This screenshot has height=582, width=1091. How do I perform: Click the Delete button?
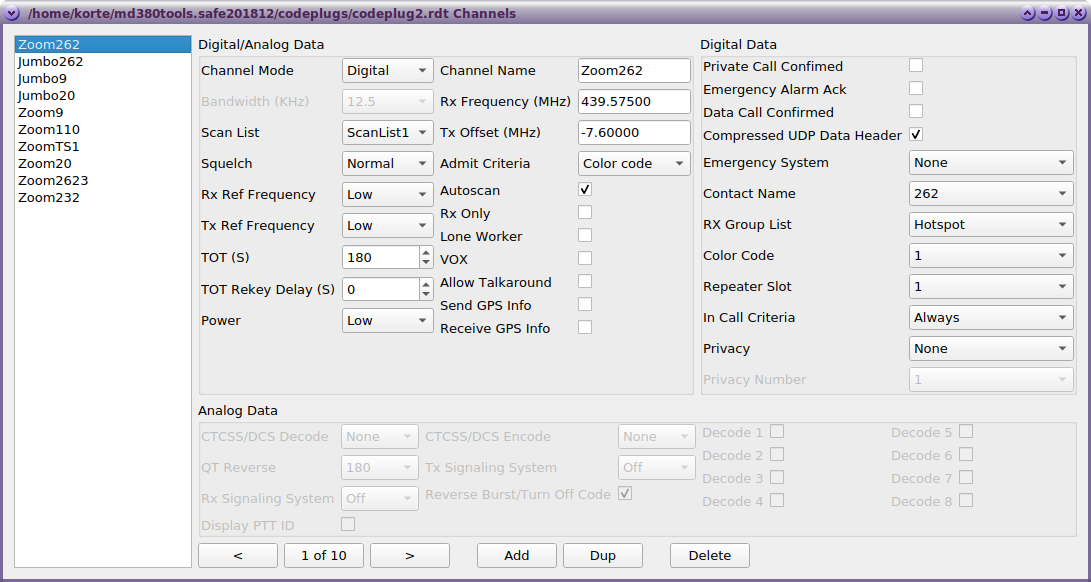(709, 555)
